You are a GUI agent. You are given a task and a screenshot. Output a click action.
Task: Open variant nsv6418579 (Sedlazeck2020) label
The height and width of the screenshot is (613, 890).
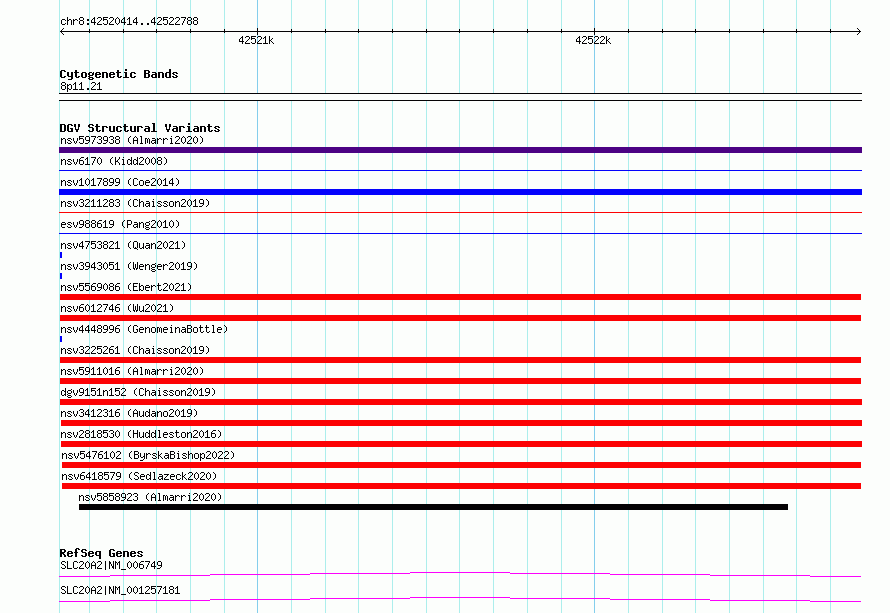pyautogui.click(x=139, y=476)
